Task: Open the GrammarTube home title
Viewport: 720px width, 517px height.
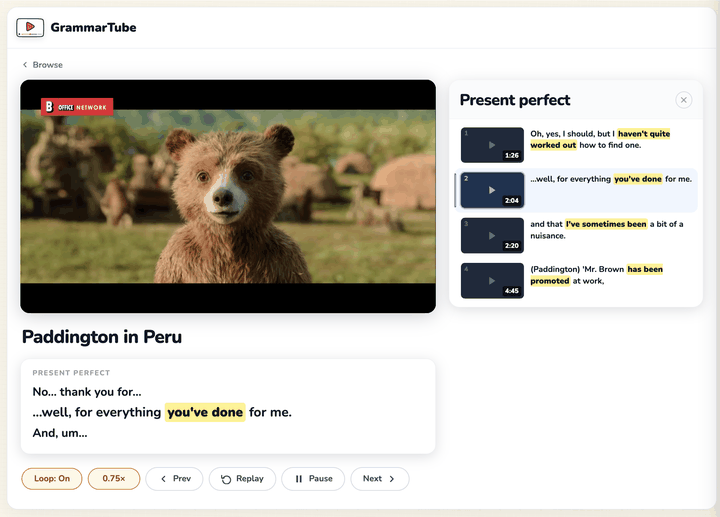Action: (93, 28)
